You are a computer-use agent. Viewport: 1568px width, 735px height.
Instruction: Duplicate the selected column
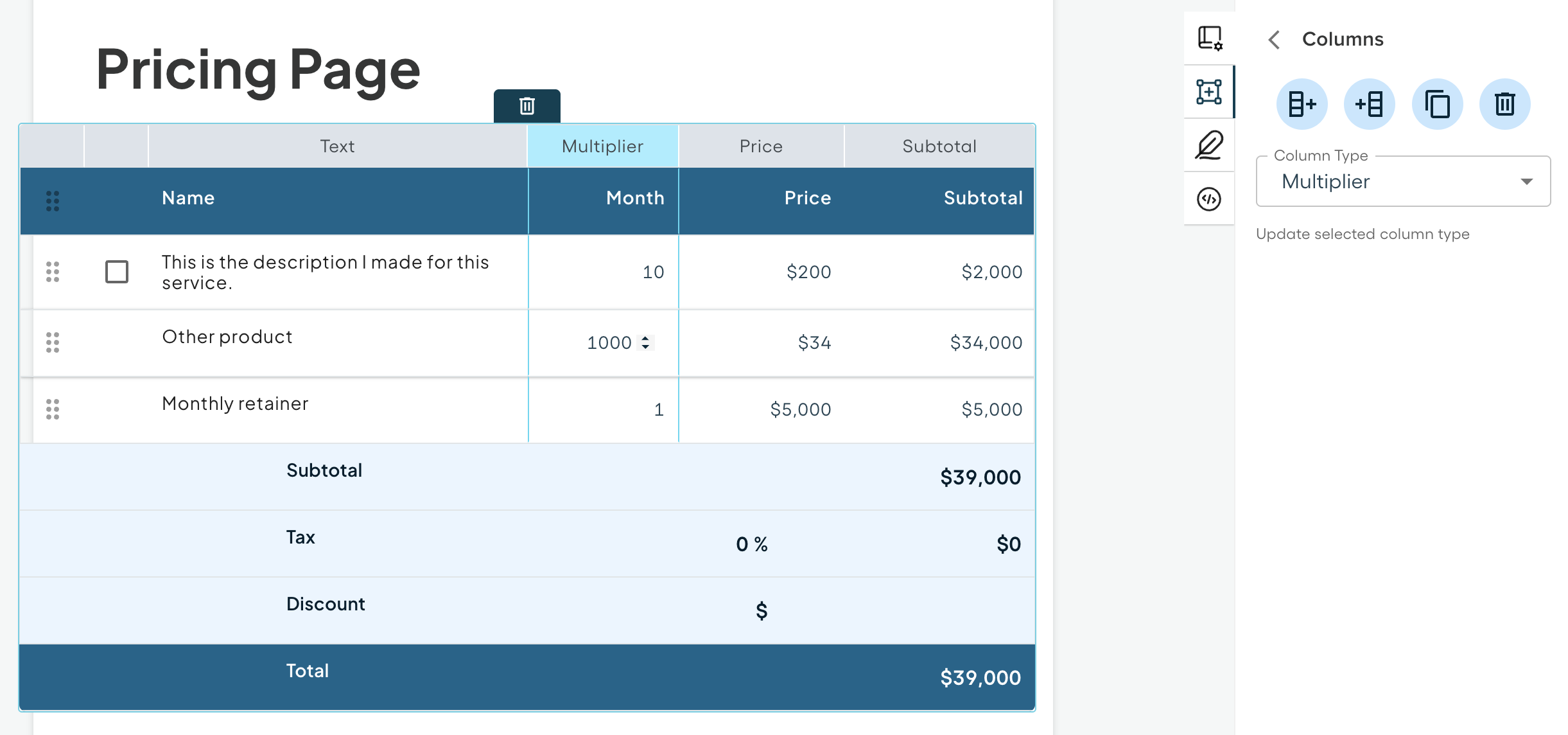(1437, 104)
